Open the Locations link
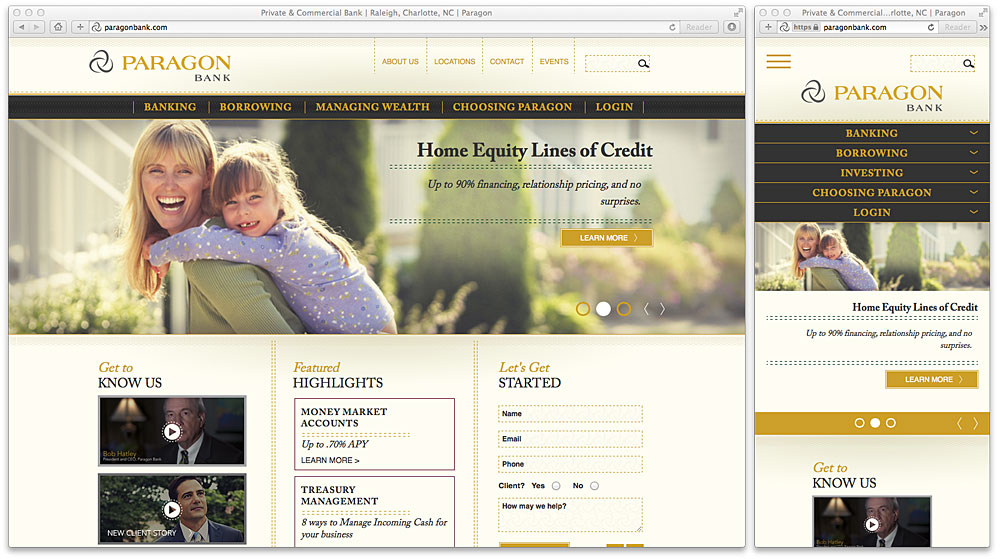Image resolution: width=1000 pixels, height=559 pixels. pos(454,62)
